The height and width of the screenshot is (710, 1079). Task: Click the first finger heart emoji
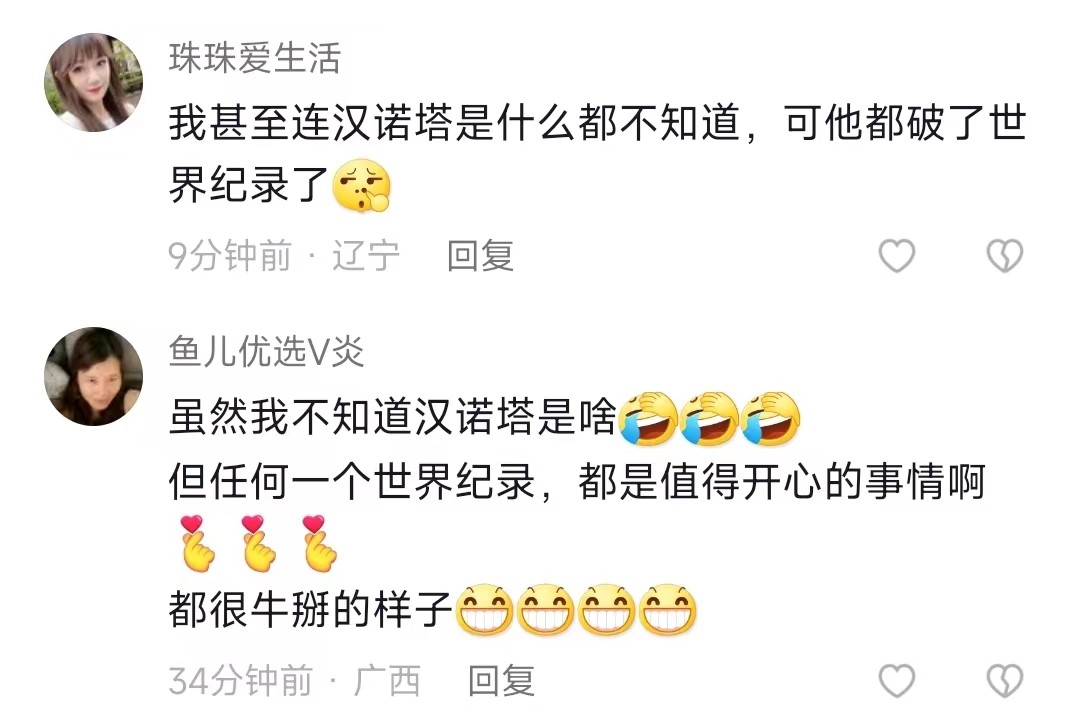pyautogui.click(x=198, y=543)
